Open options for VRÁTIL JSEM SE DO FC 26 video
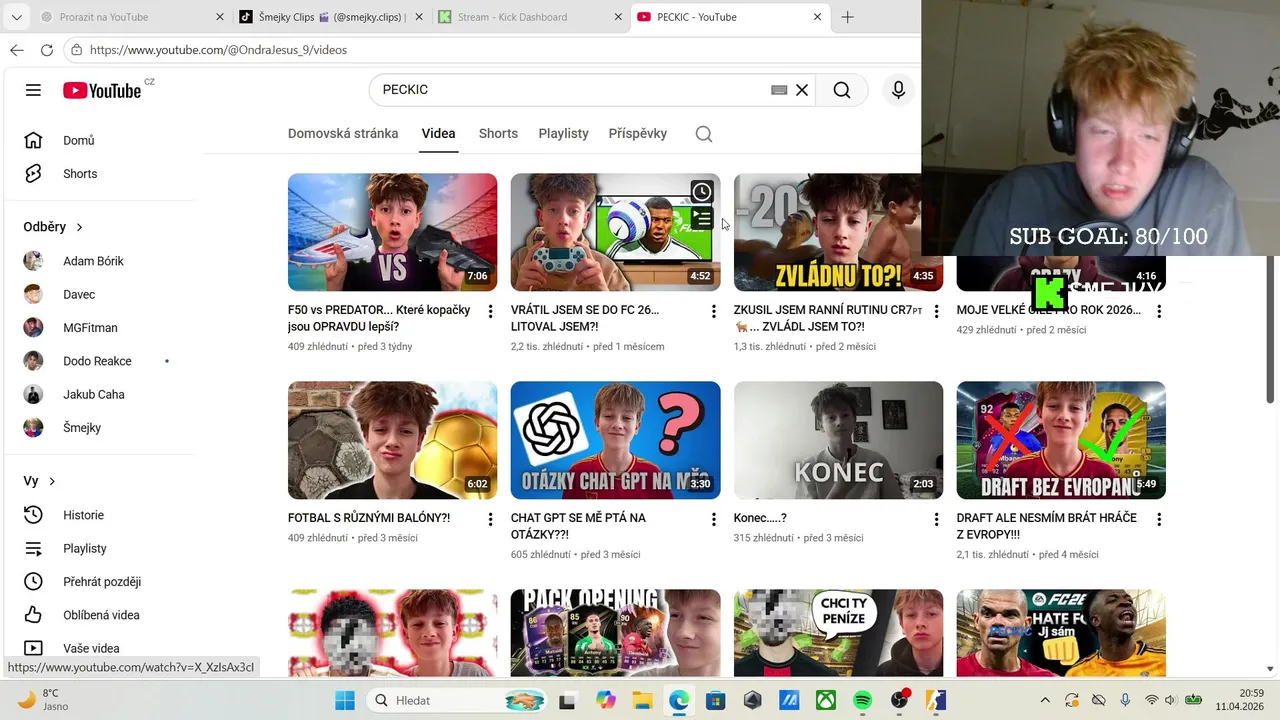Image resolution: width=1280 pixels, height=720 pixels. pos(713,312)
